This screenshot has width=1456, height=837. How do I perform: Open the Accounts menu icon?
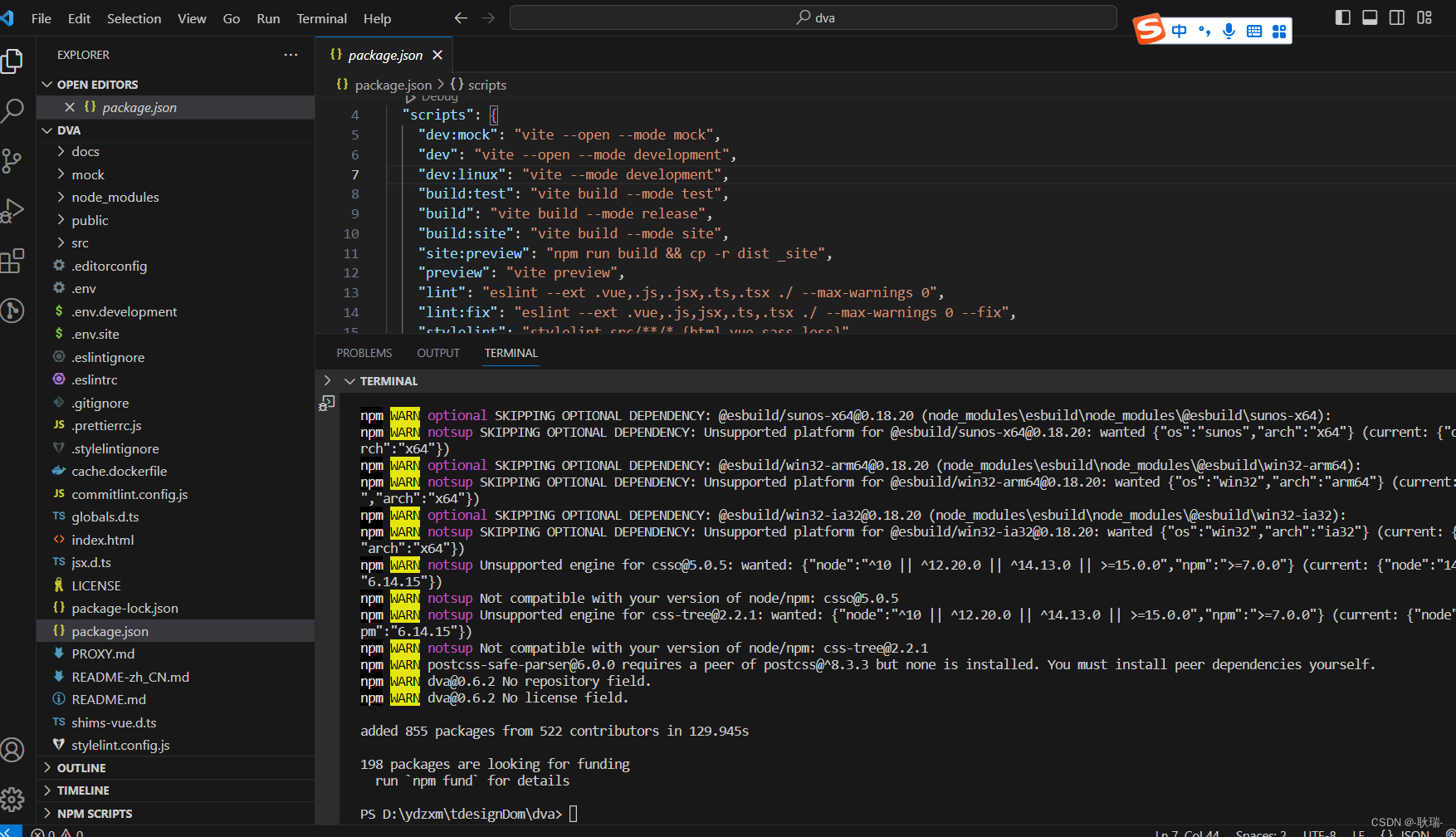point(12,750)
